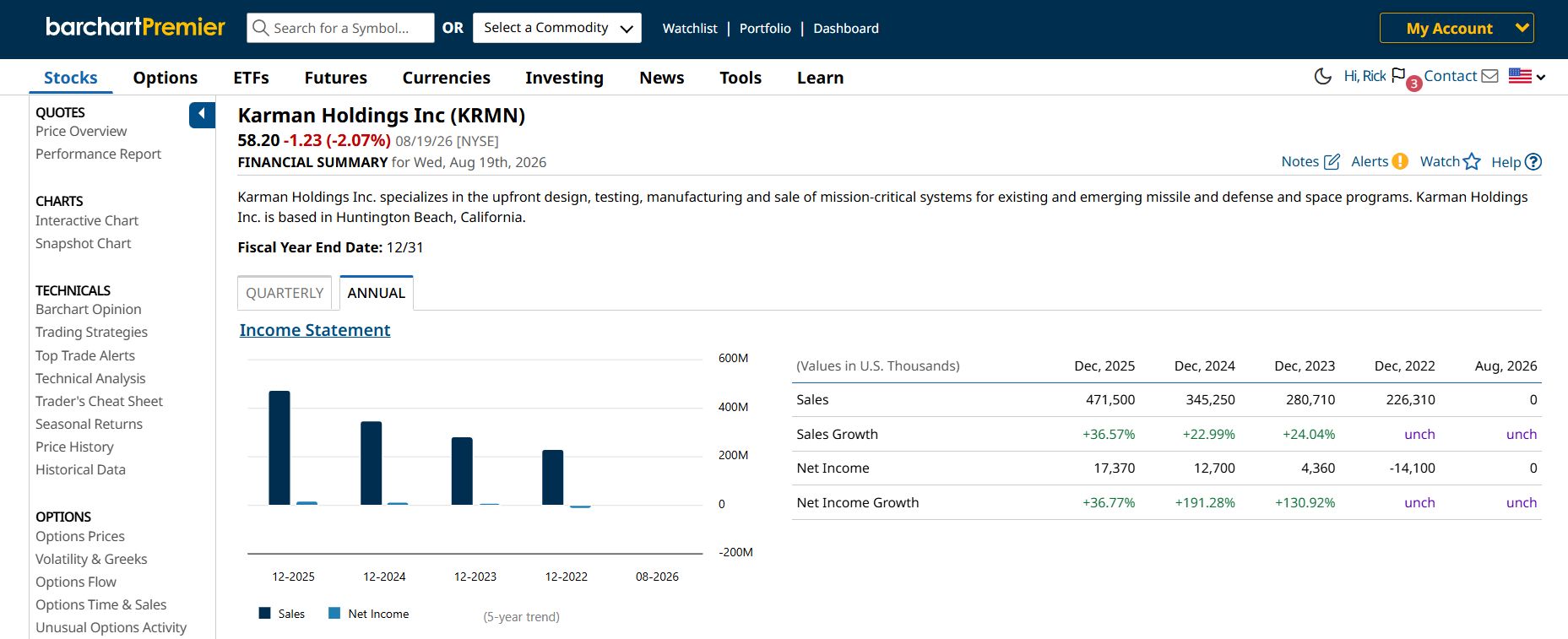This screenshot has width=1568, height=639.
Task: Add to Watch star icon
Action: 1472,161
